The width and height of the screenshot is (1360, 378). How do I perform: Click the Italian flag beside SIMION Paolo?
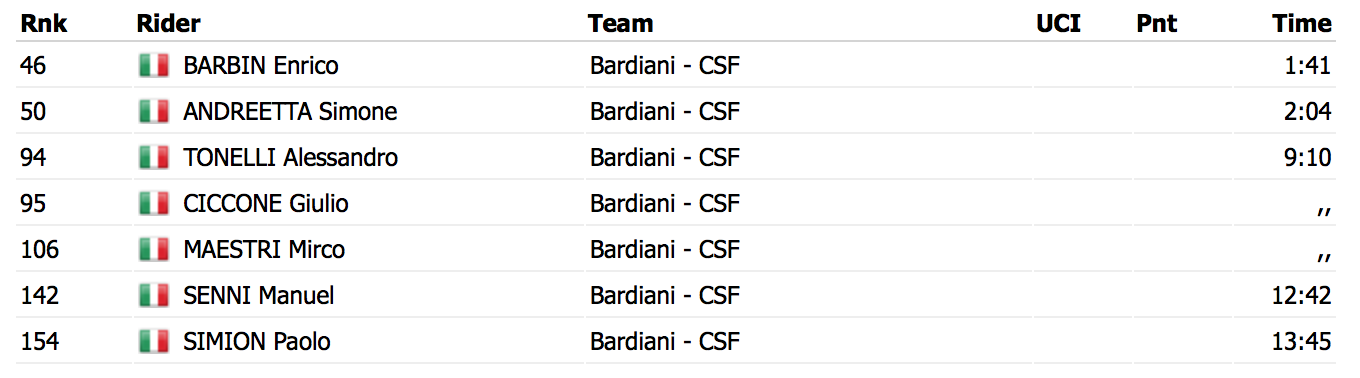click(x=153, y=342)
